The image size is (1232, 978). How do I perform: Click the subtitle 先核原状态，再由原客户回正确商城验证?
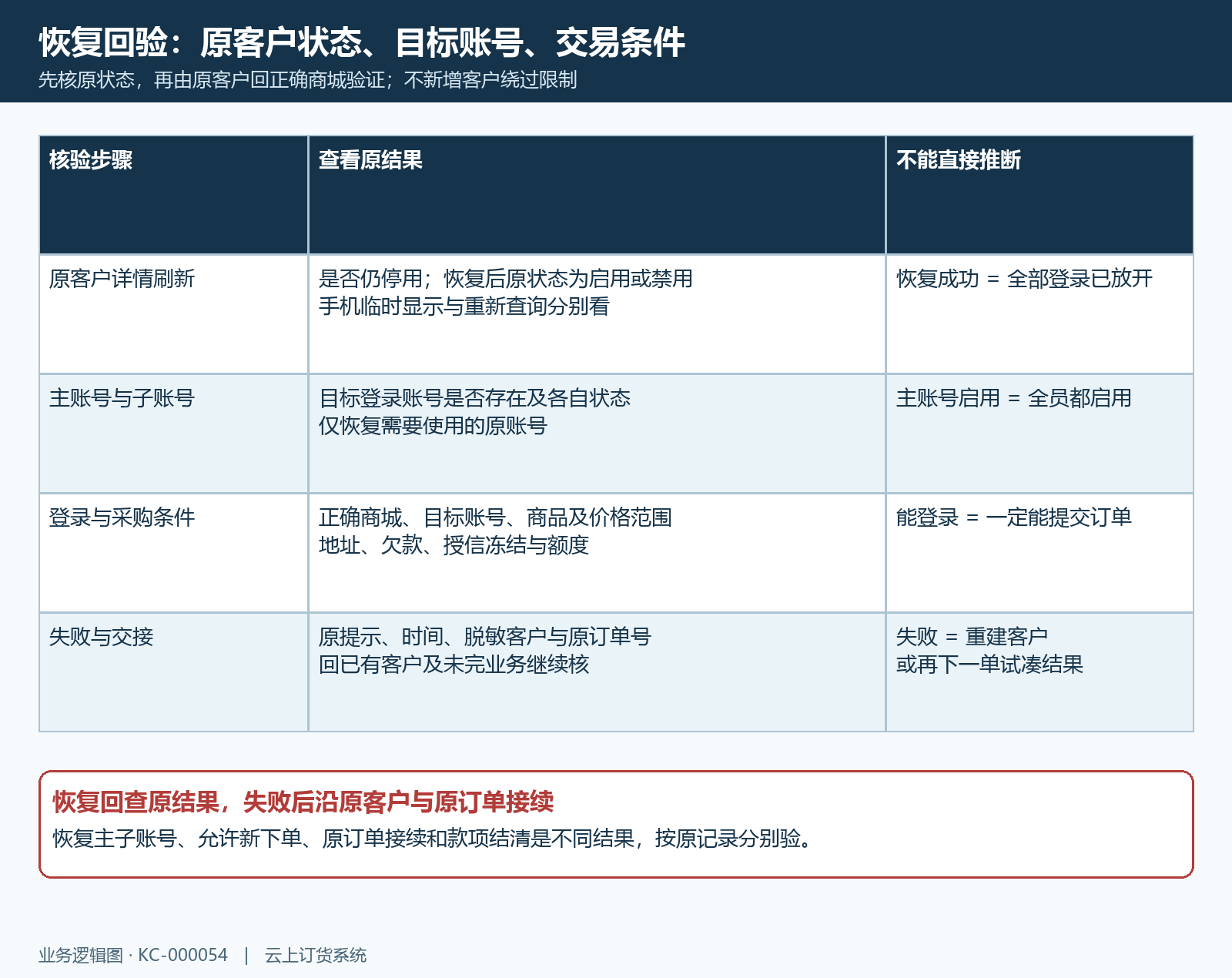212,80
